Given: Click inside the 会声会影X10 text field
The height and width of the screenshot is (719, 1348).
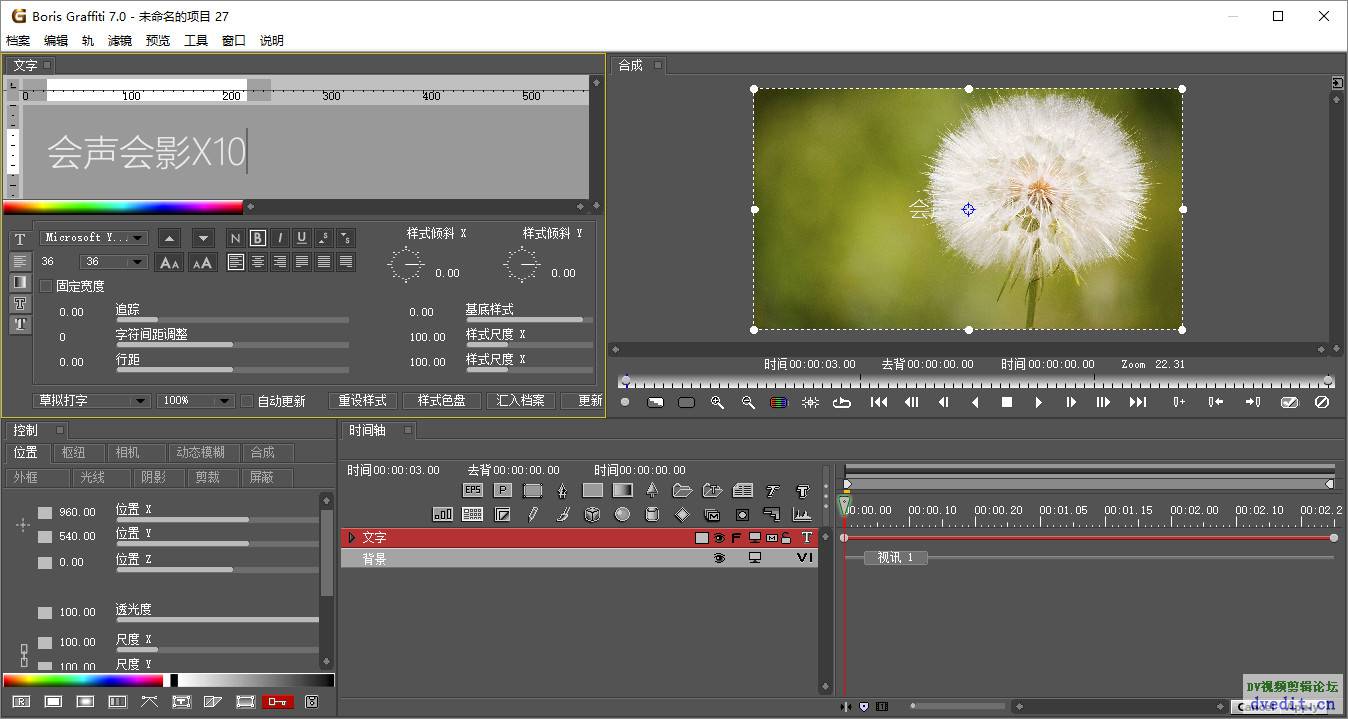Looking at the screenshot, I should pyautogui.click(x=305, y=152).
